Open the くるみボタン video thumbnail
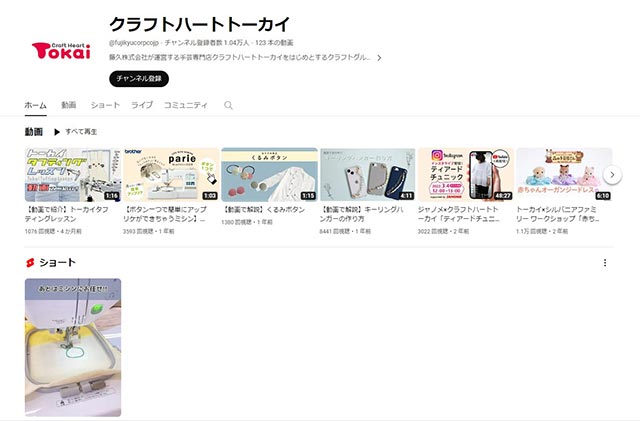This screenshot has width=640, height=421. (x=269, y=175)
